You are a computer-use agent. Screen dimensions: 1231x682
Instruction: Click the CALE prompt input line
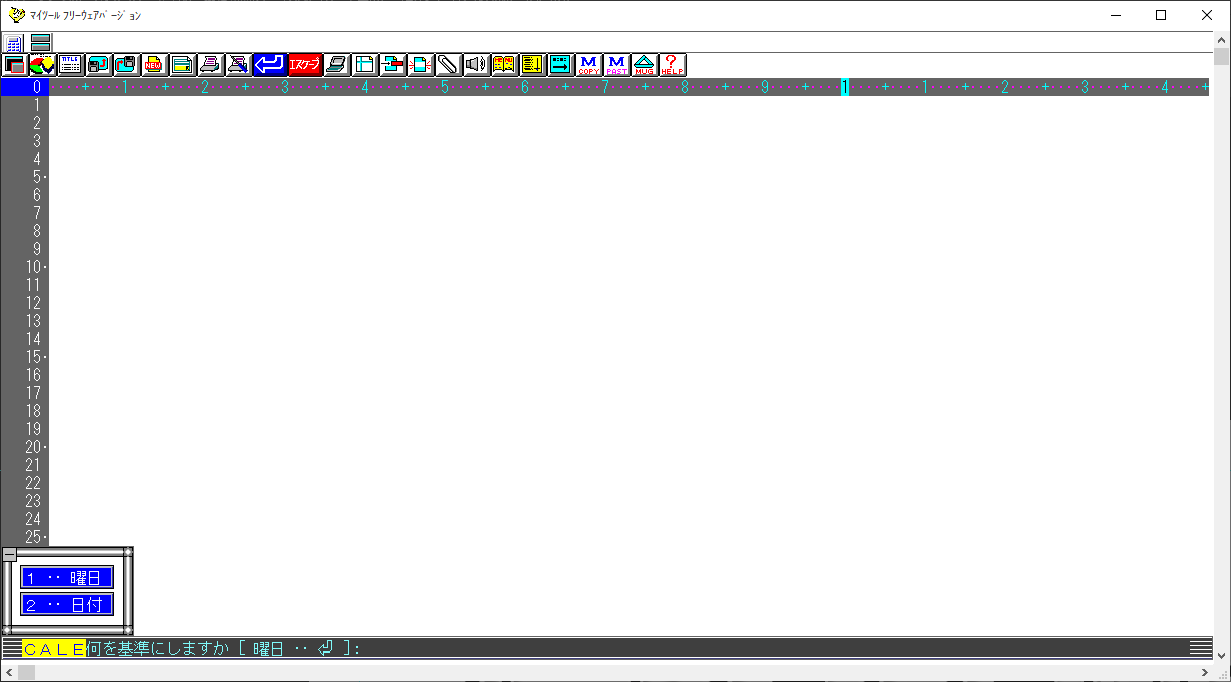(x=600, y=648)
